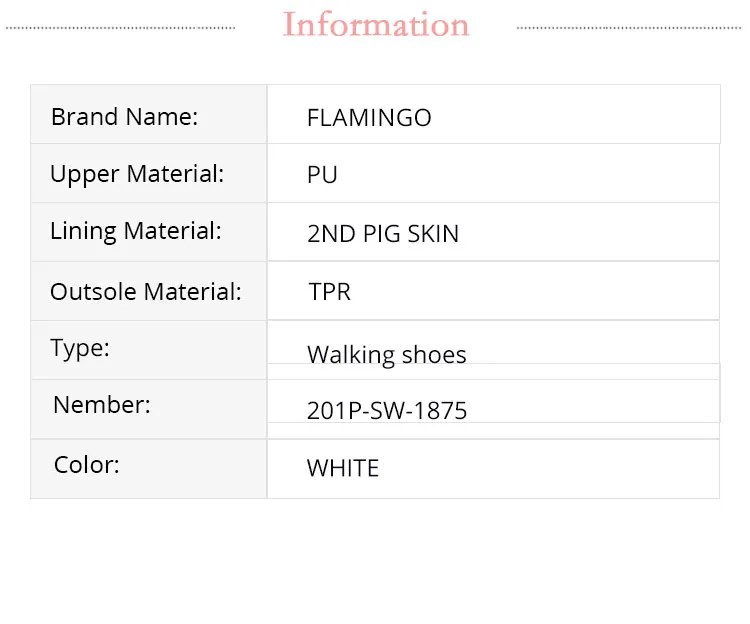Click the 201P-SW-1875 model number
The image size is (750, 624).
[387, 410]
